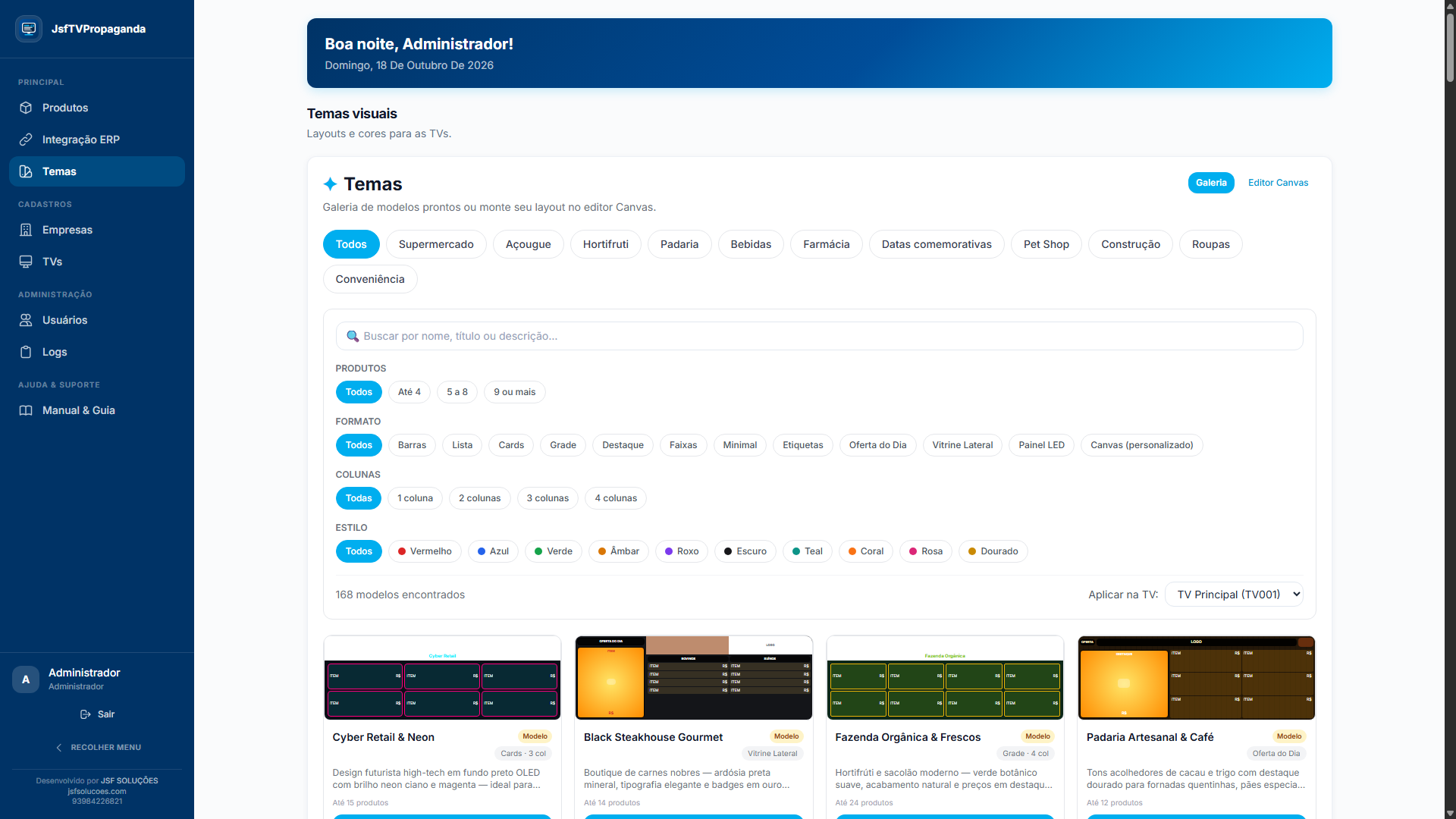The image size is (1456, 819).
Task: Select the Padaria category tab
Action: [x=679, y=244]
